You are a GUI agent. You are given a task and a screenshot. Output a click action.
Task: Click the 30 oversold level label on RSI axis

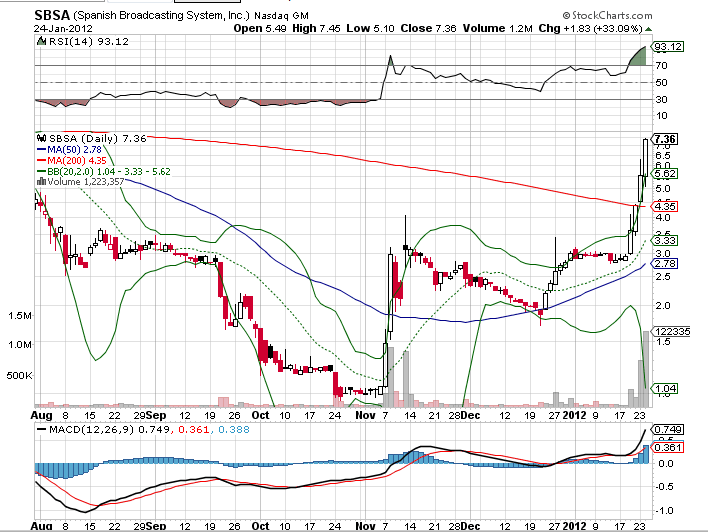[x=661, y=99]
